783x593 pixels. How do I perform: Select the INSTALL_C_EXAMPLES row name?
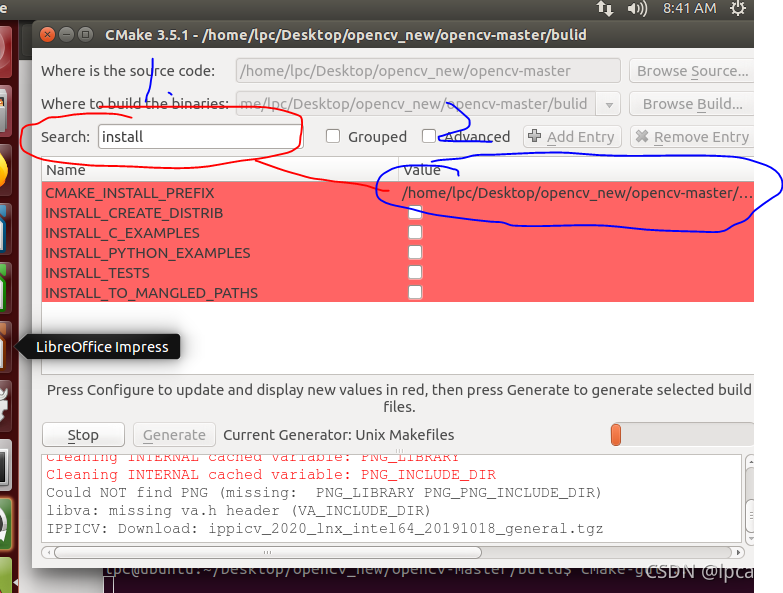[122, 233]
